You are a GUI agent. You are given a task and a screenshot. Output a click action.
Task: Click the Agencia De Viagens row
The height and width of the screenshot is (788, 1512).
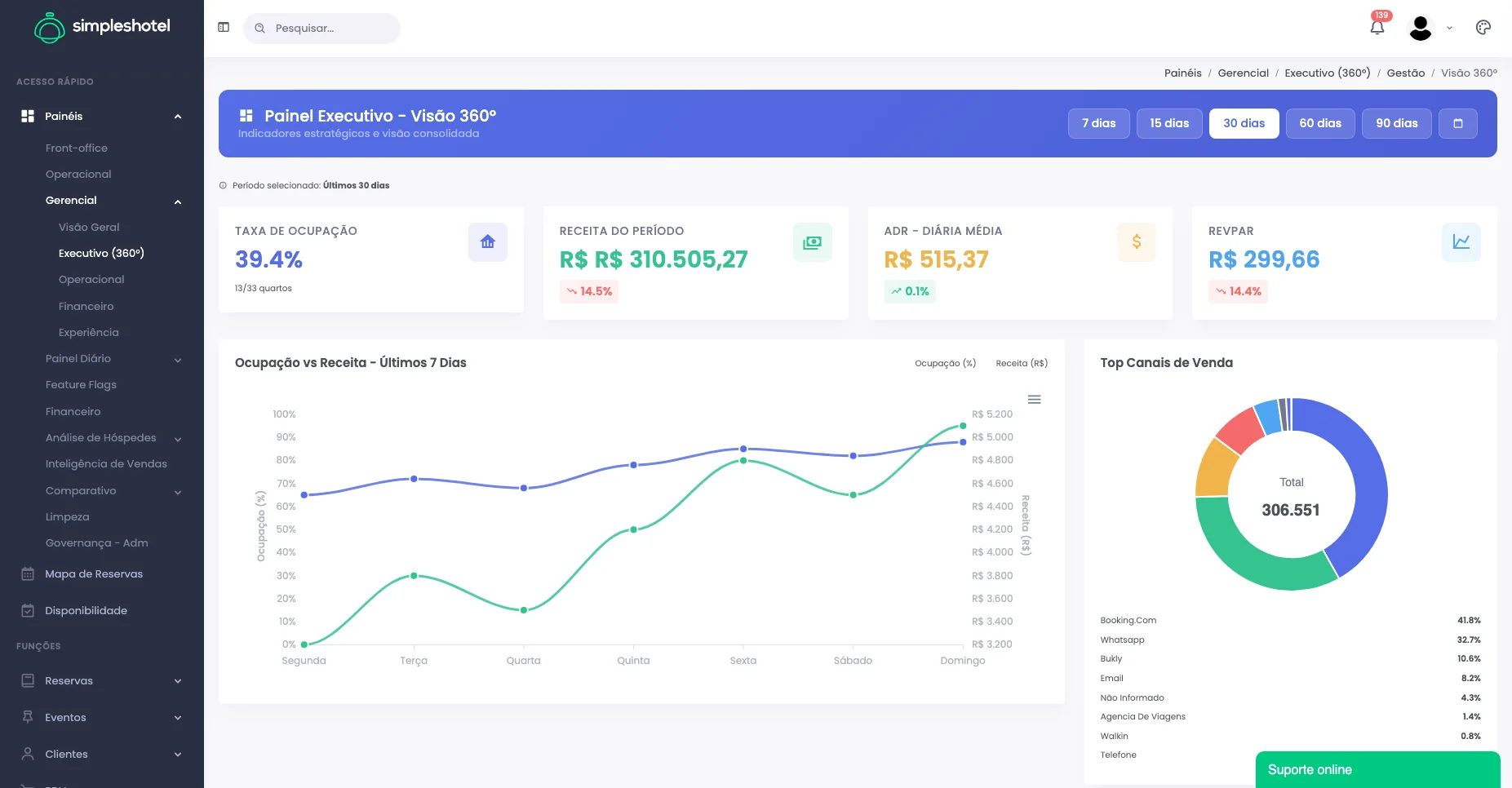coord(1290,716)
